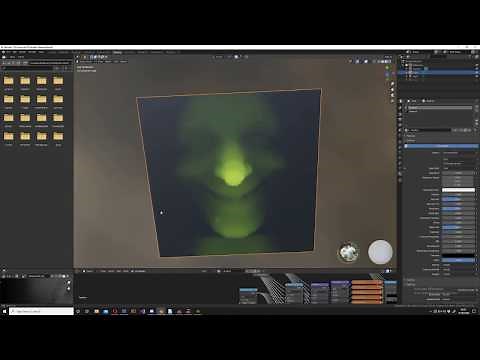Screen dimensions: 480x360
Task: Toggle viewport gizmo visibility button
Action: coord(357,61)
